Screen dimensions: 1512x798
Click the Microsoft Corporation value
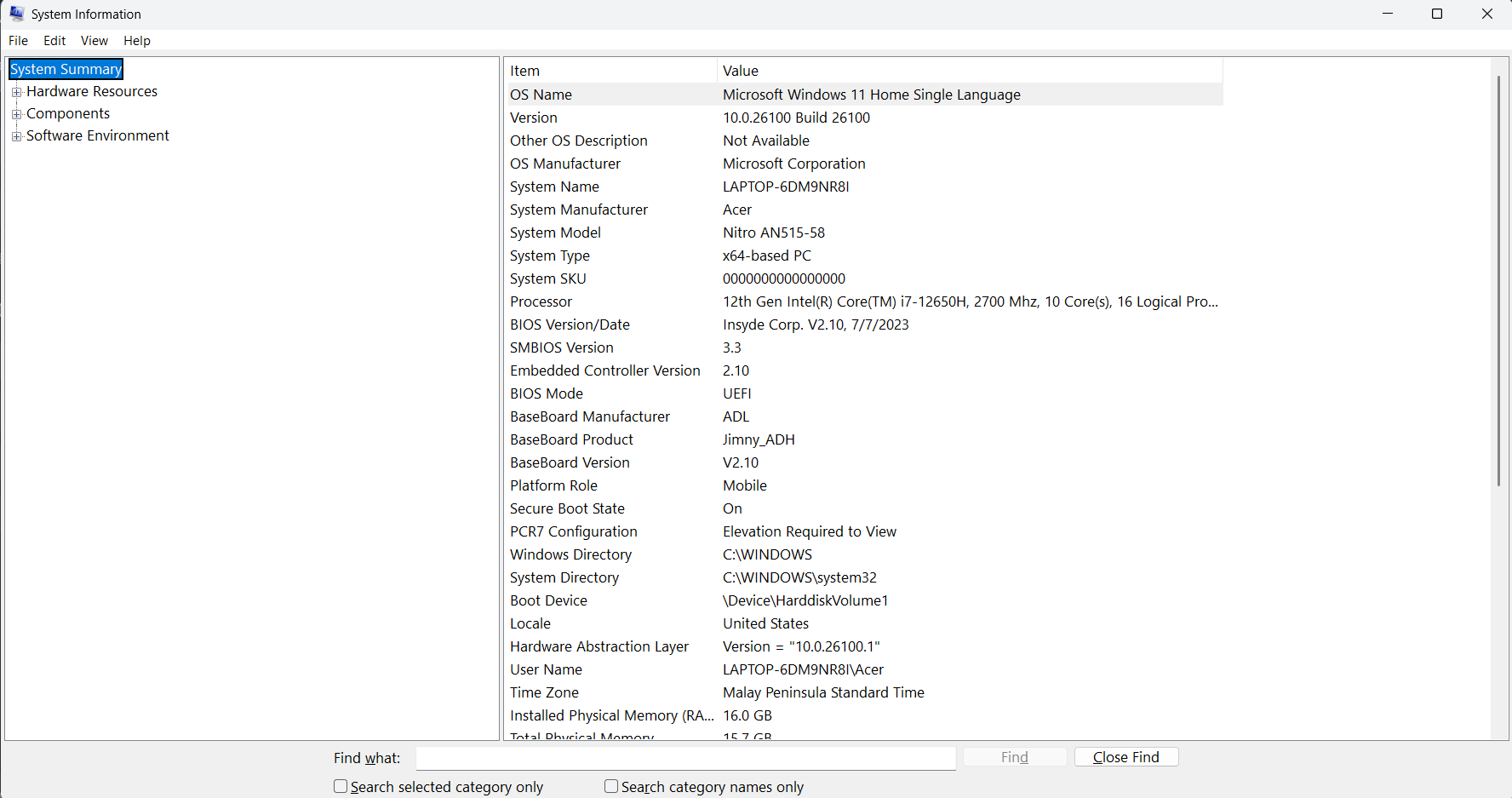coord(794,164)
